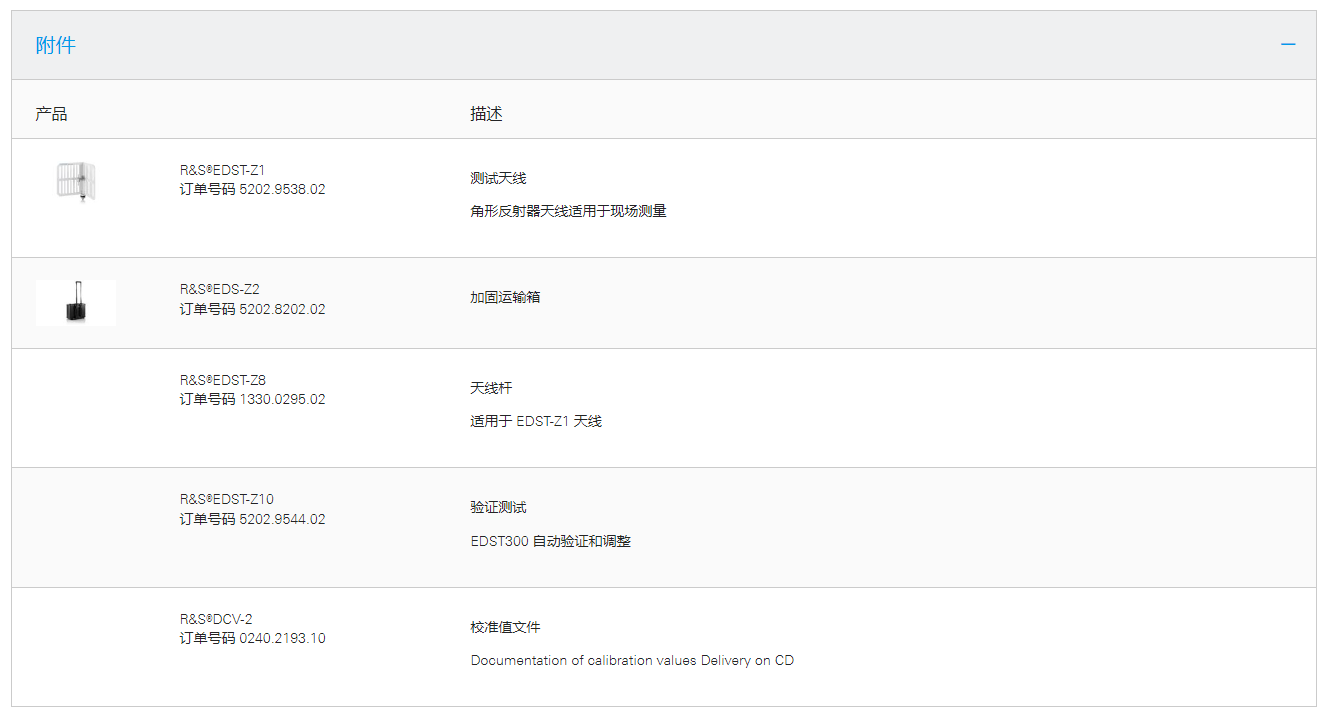Collapse the 附件 section with minus icon
1324x717 pixels.
click(x=1288, y=45)
